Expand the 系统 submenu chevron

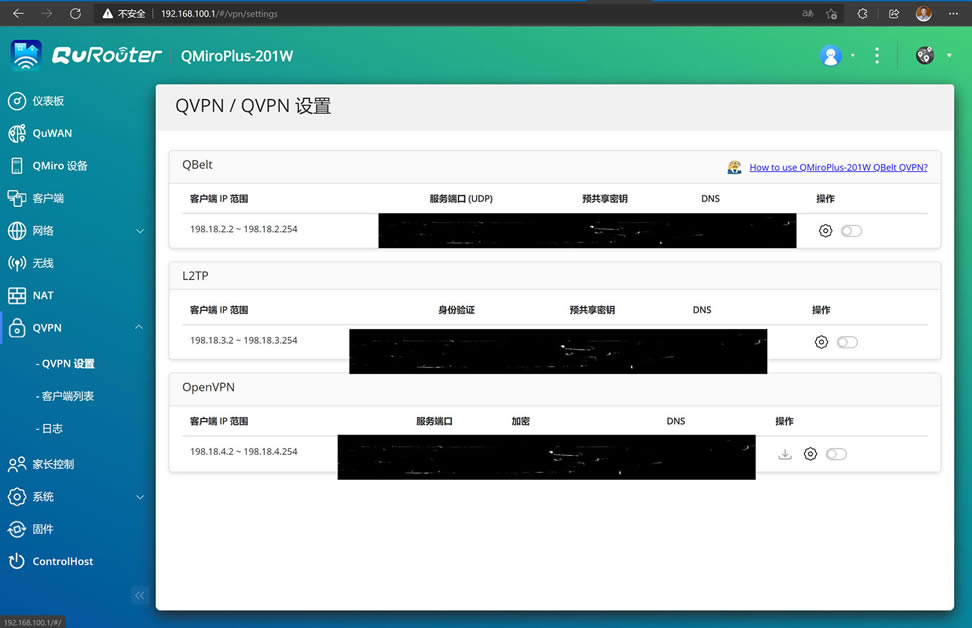coord(140,497)
